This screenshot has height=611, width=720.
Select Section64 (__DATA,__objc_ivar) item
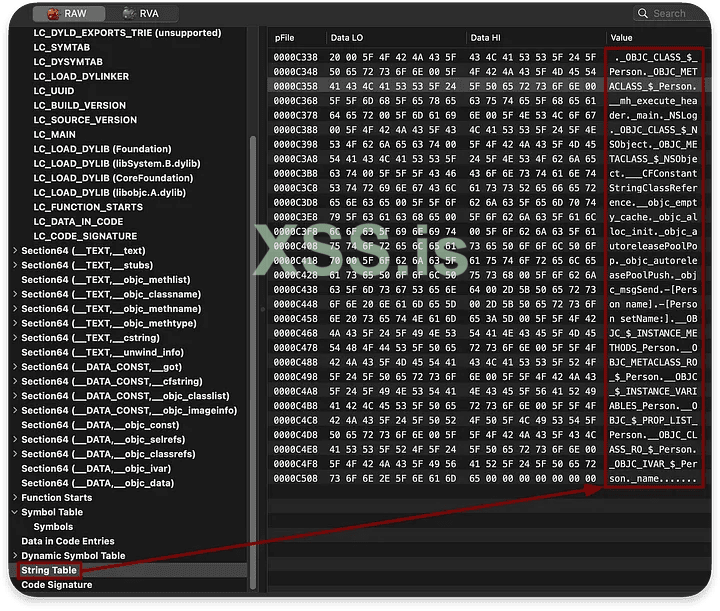[96, 468]
